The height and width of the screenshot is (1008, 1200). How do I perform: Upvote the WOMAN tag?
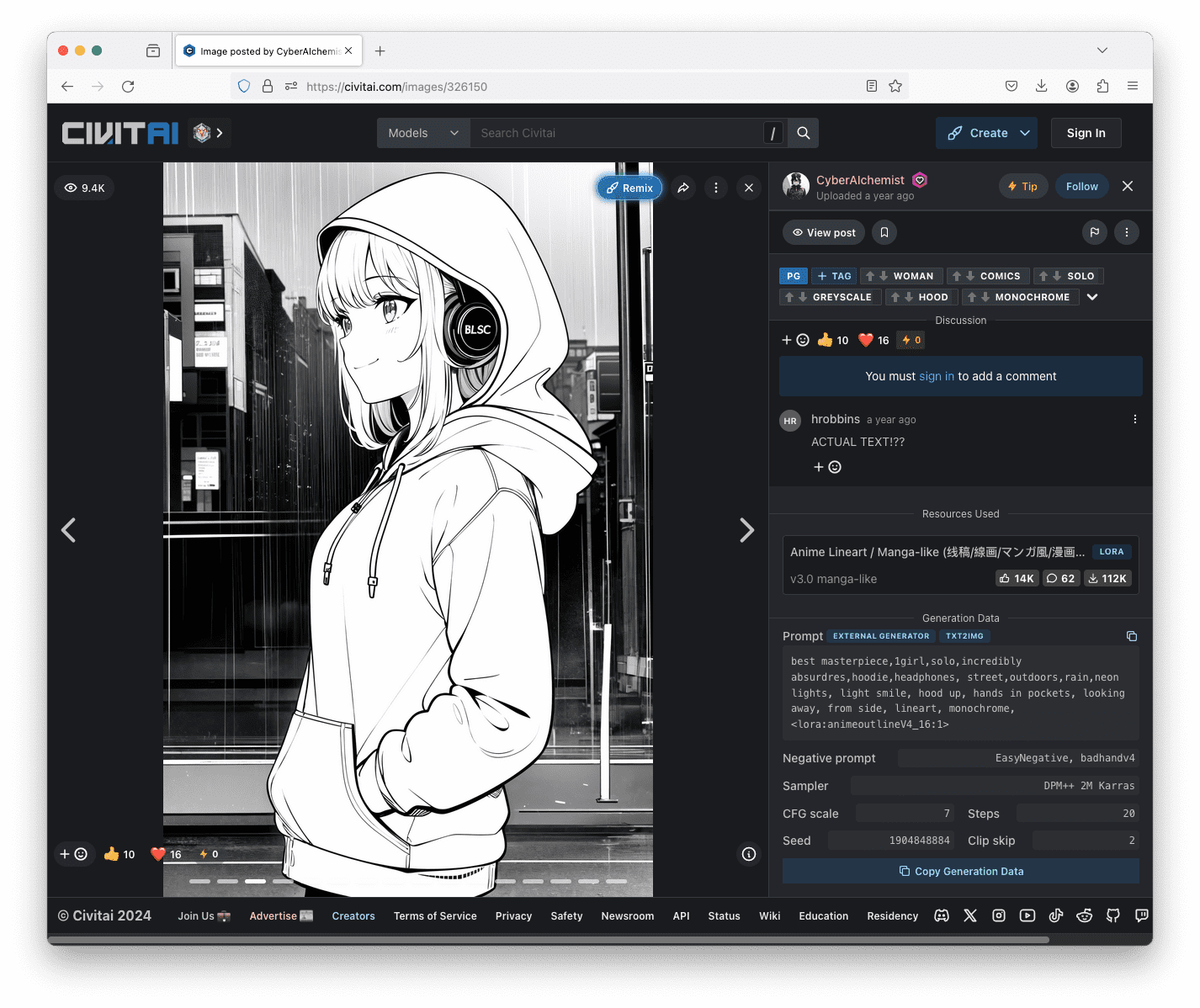coord(870,276)
